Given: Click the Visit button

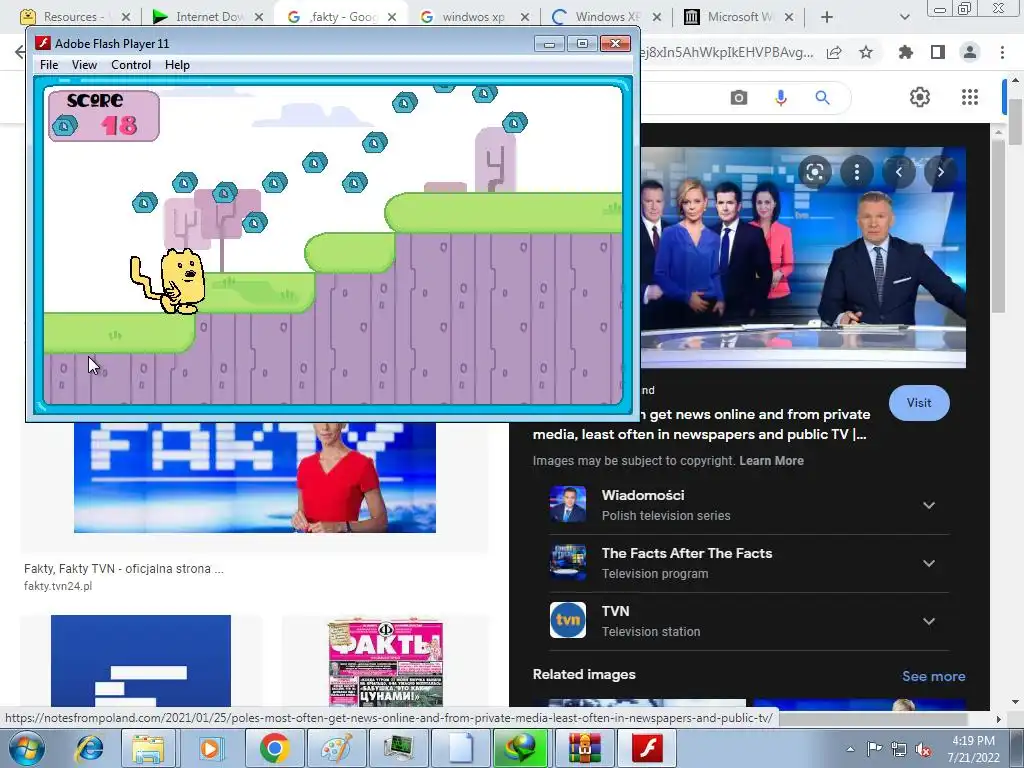Looking at the screenshot, I should [919, 403].
